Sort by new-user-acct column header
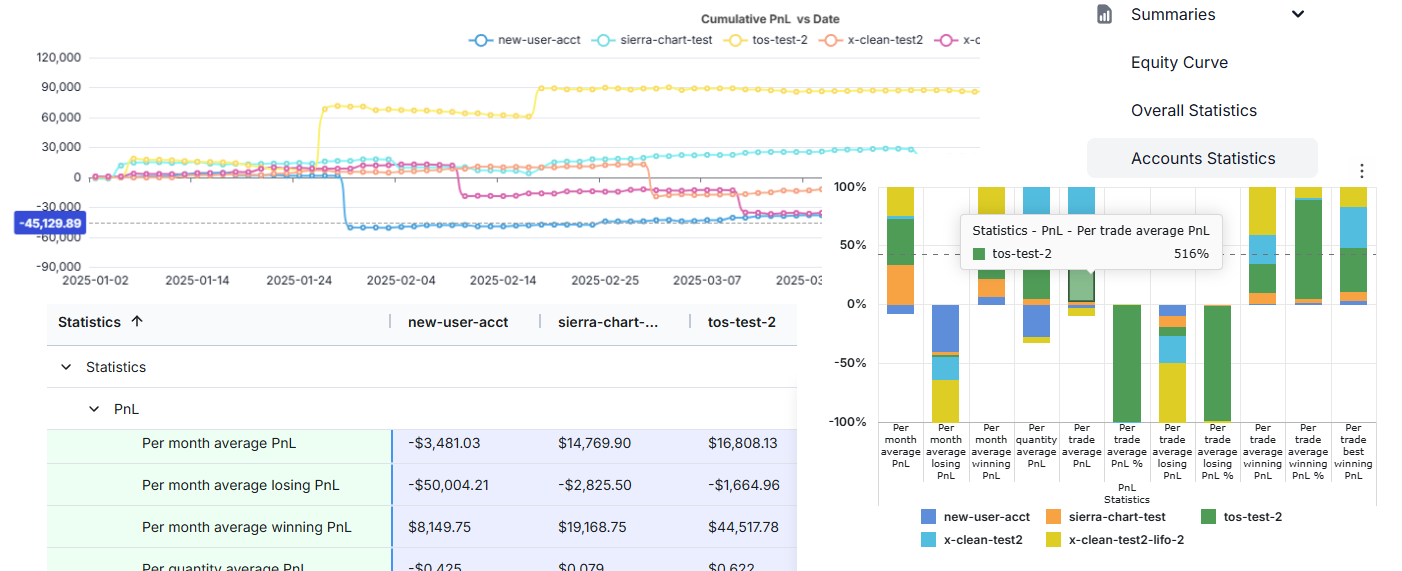The width and height of the screenshot is (1402, 571). 458,322
